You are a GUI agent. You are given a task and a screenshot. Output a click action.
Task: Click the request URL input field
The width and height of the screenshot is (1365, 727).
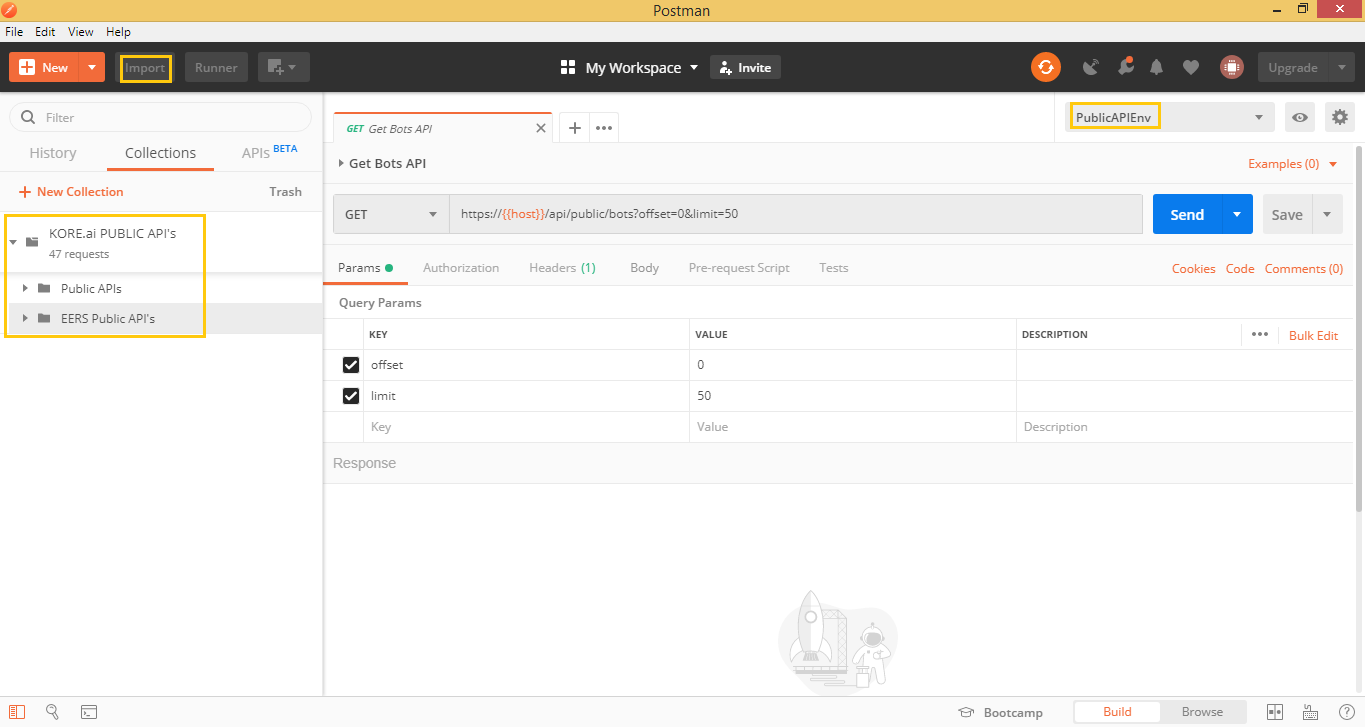pos(795,214)
